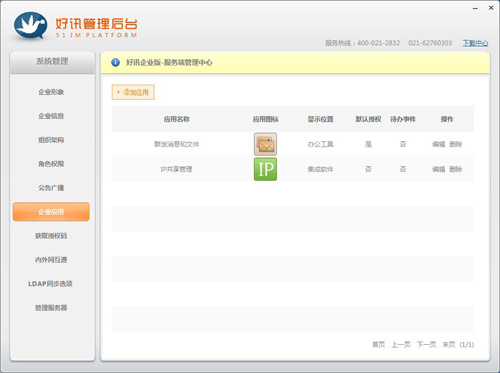Click the 好讯企业版-服务端管理中心 banner title
The height and width of the screenshot is (373, 500).
[169, 62]
